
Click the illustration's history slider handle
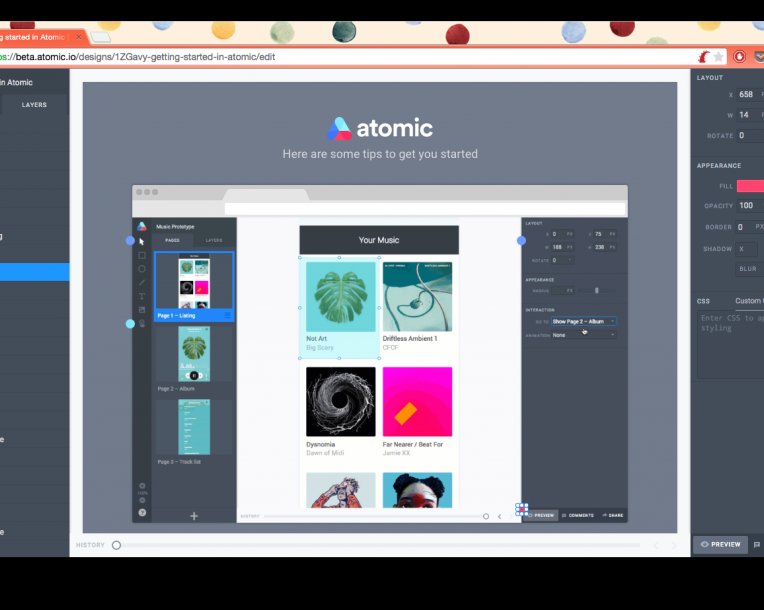486,516
